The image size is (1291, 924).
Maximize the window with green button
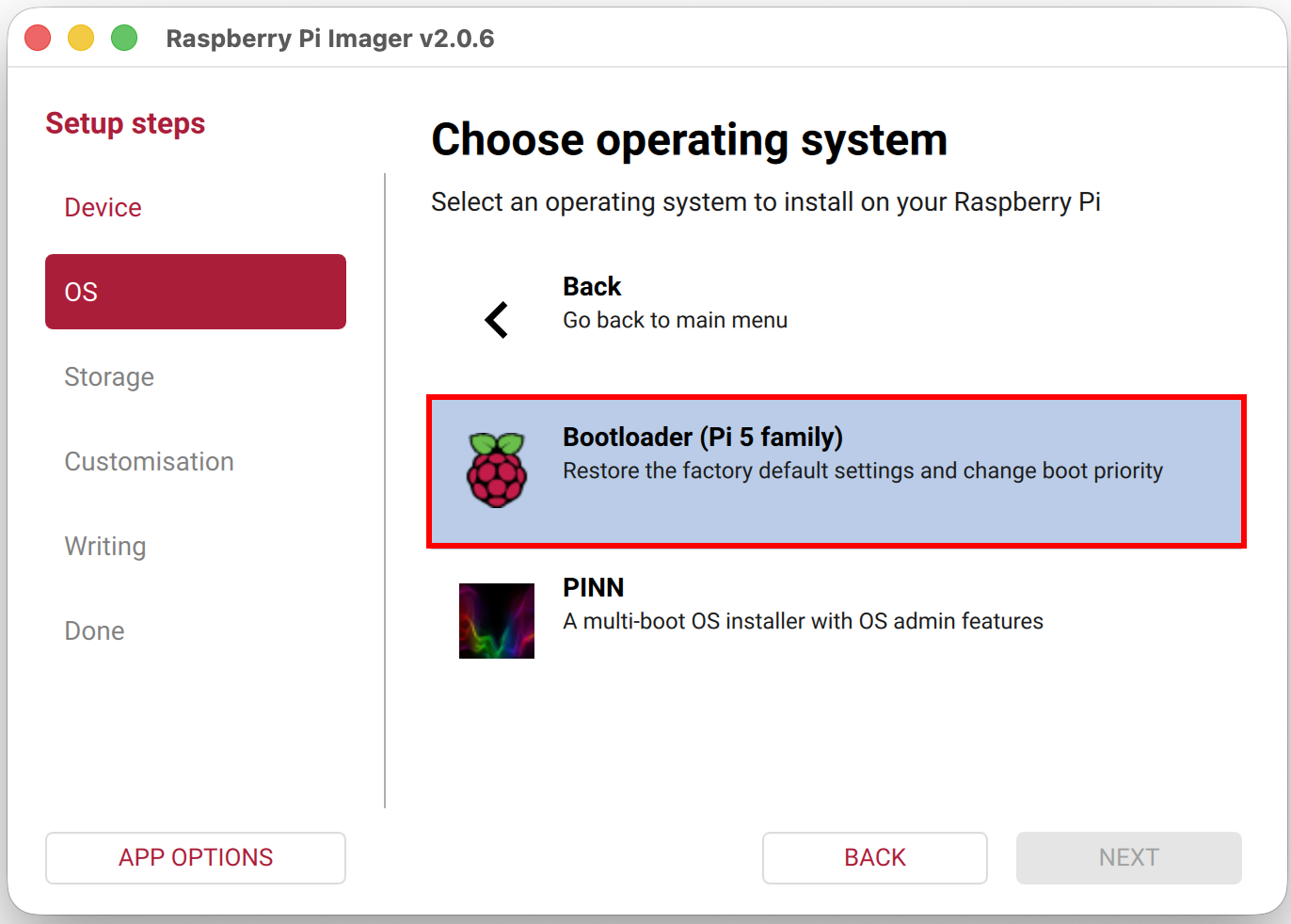click(x=124, y=39)
